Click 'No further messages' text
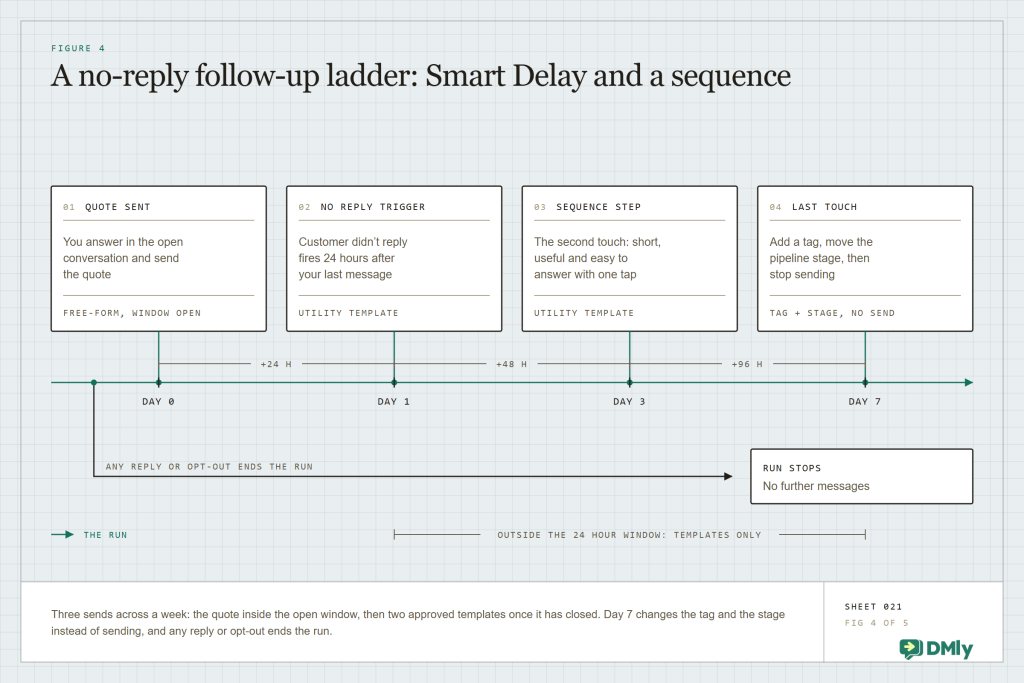1024x683 pixels. point(816,486)
